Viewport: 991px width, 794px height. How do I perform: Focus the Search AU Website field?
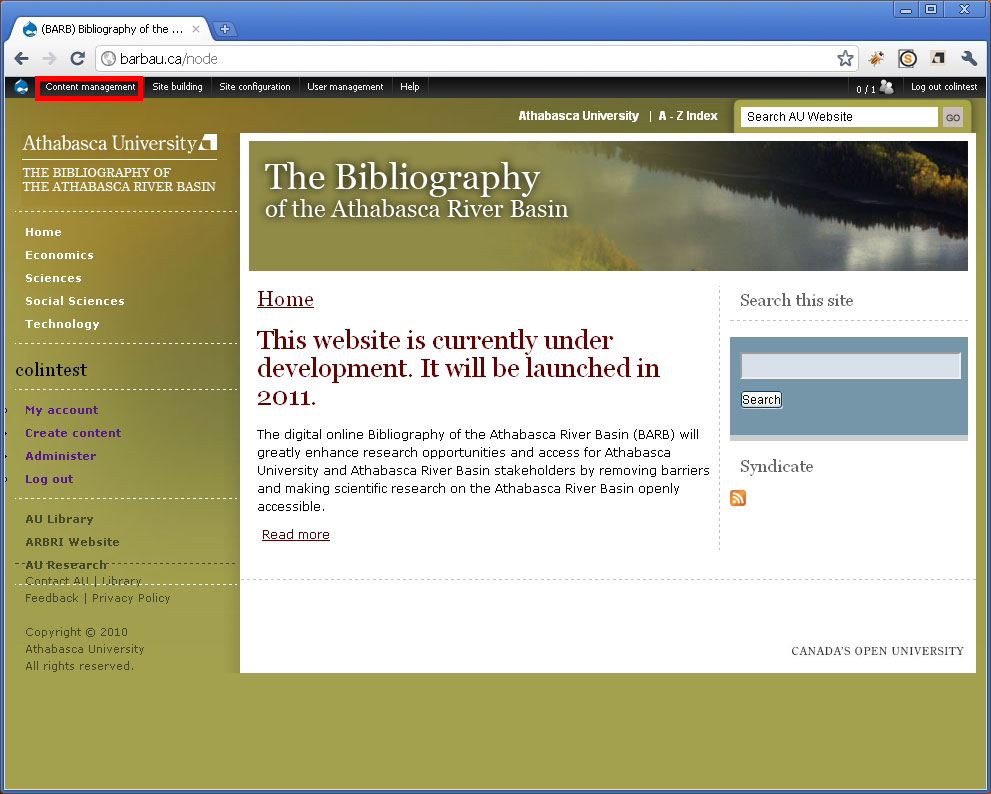[839, 117]
